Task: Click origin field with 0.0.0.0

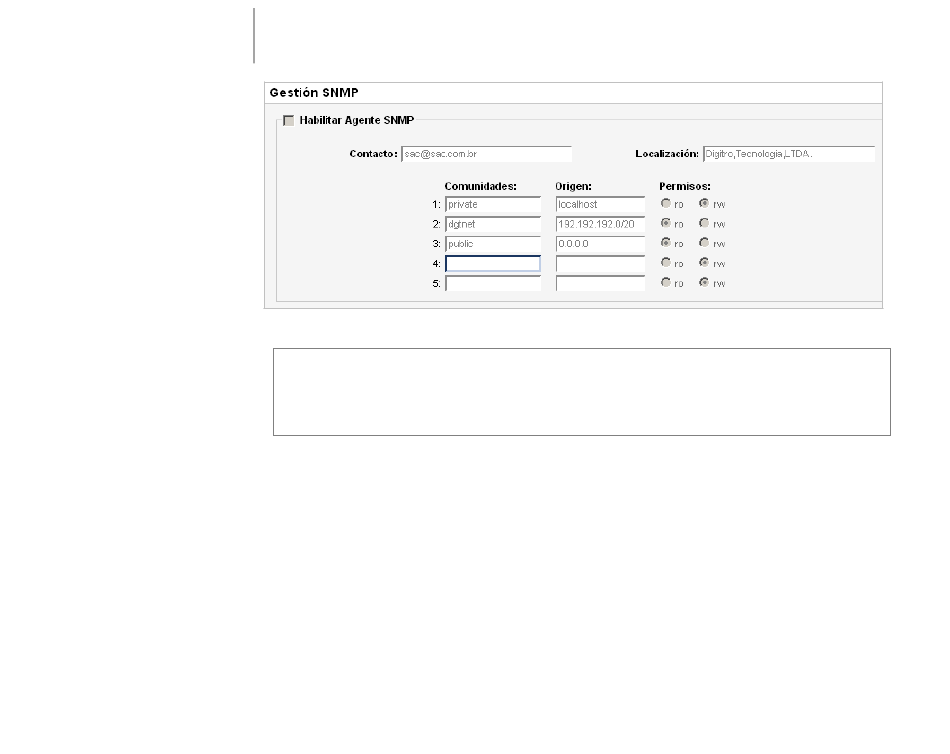Action: pos(600,244)
